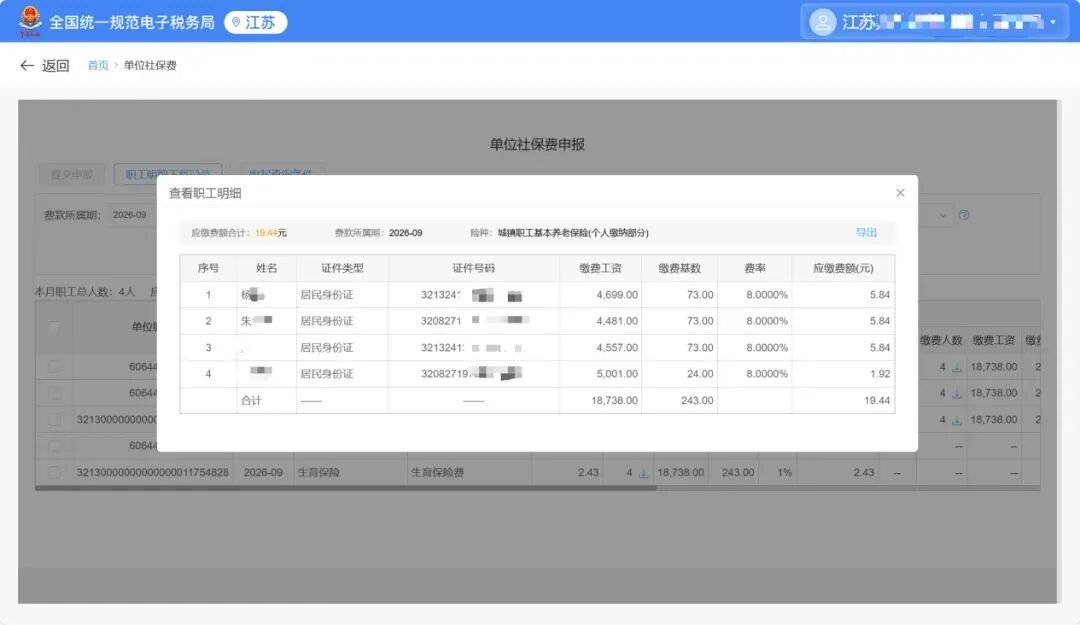This screenshot has height=625, width=1080.
Task: Go to 首页 via the breadcrumb
Action: (x=98, y=65)
